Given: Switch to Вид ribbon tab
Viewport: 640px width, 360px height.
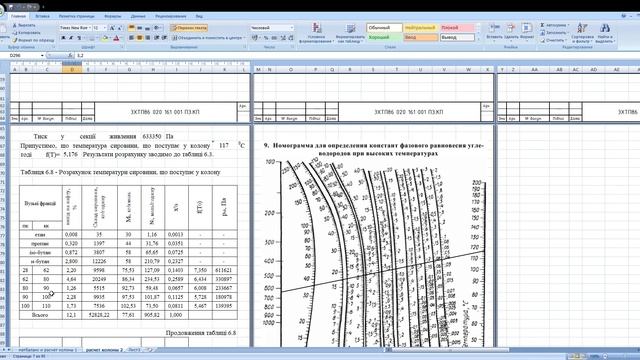Looking at the screenshot, I should 199,16.
